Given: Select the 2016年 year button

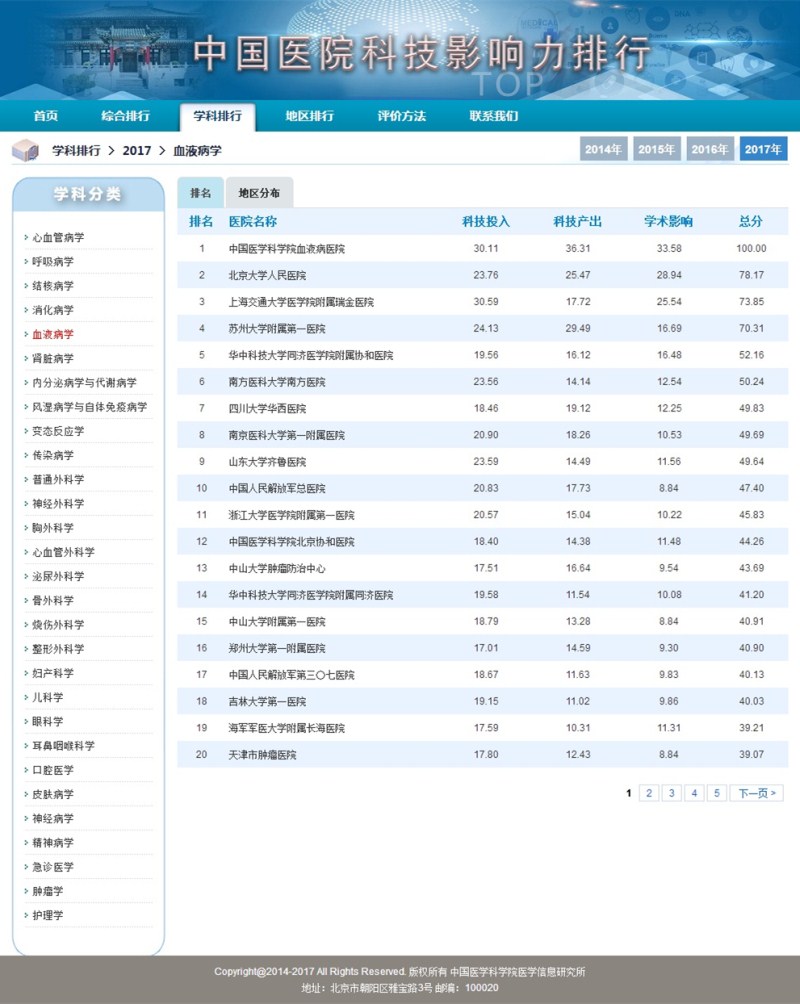Looking at the screenshot, I should (x=710, y=150).
